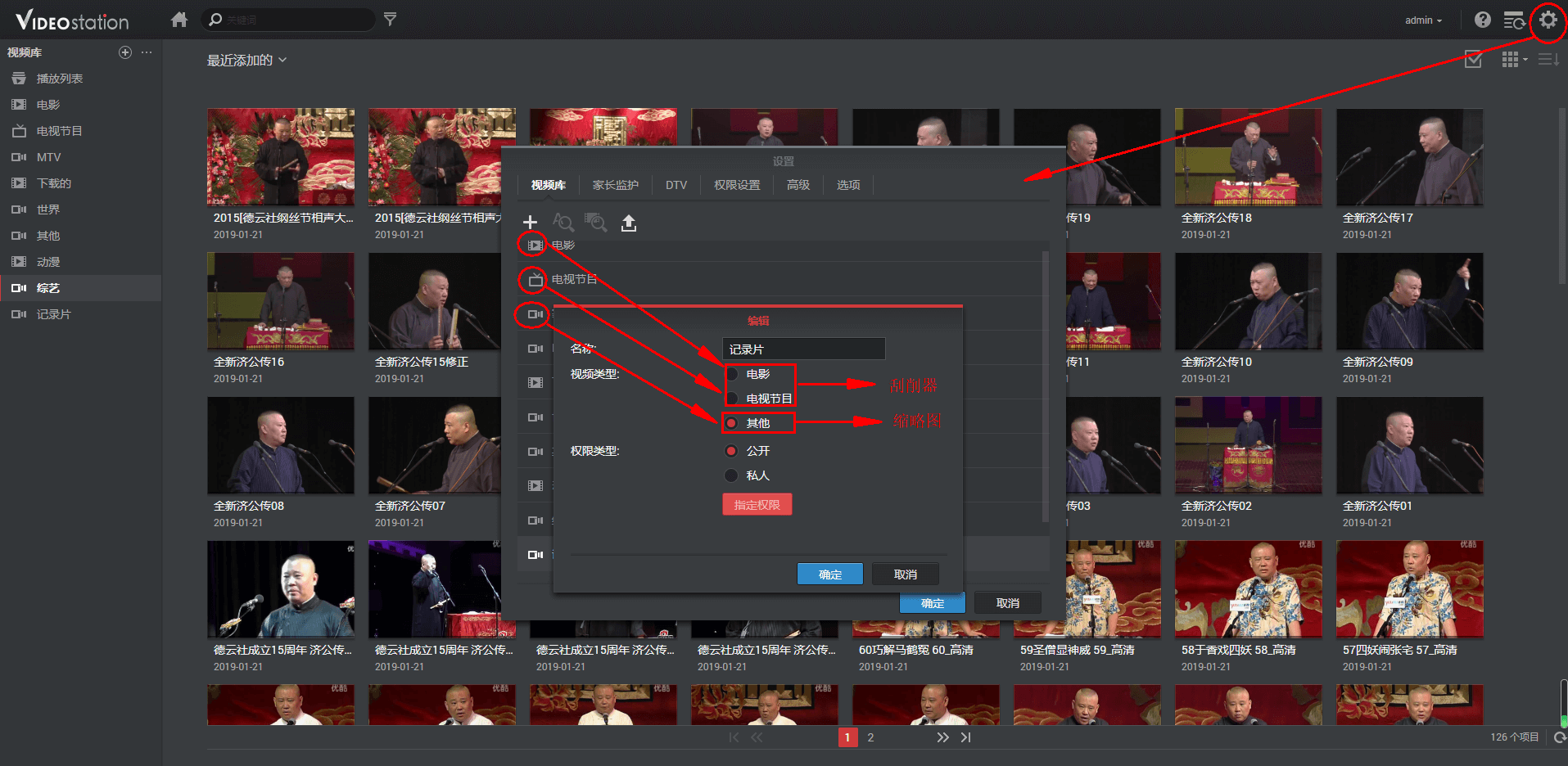
Task: Choose 私人 permission type radio button
Action: tap(732, 475)
